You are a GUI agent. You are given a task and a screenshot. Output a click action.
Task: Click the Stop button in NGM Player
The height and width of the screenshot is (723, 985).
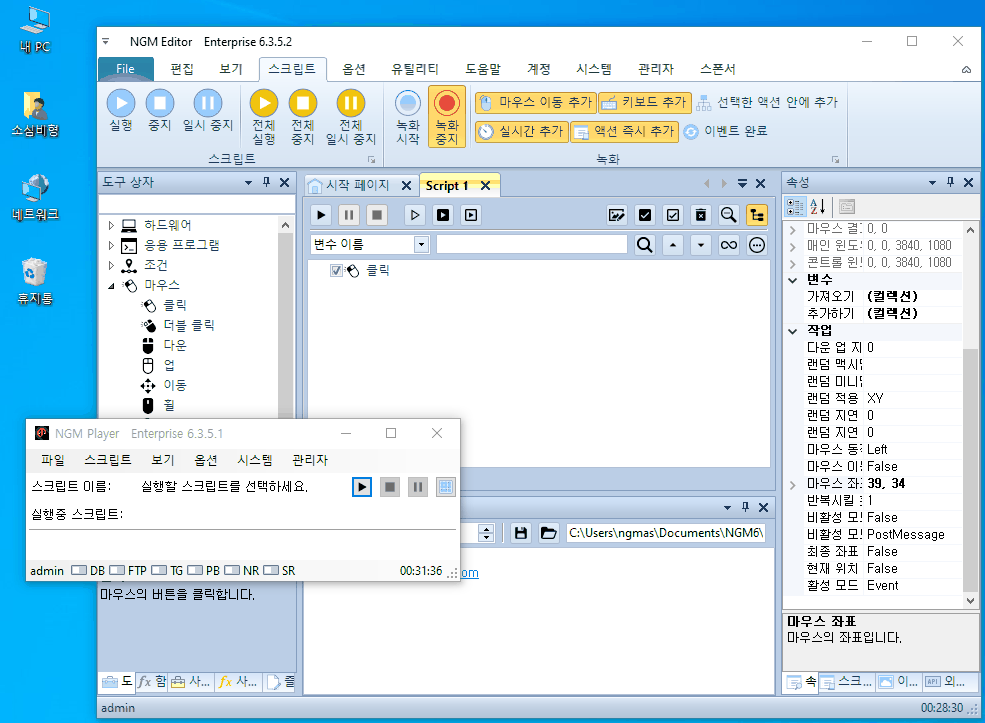[389, 486]
